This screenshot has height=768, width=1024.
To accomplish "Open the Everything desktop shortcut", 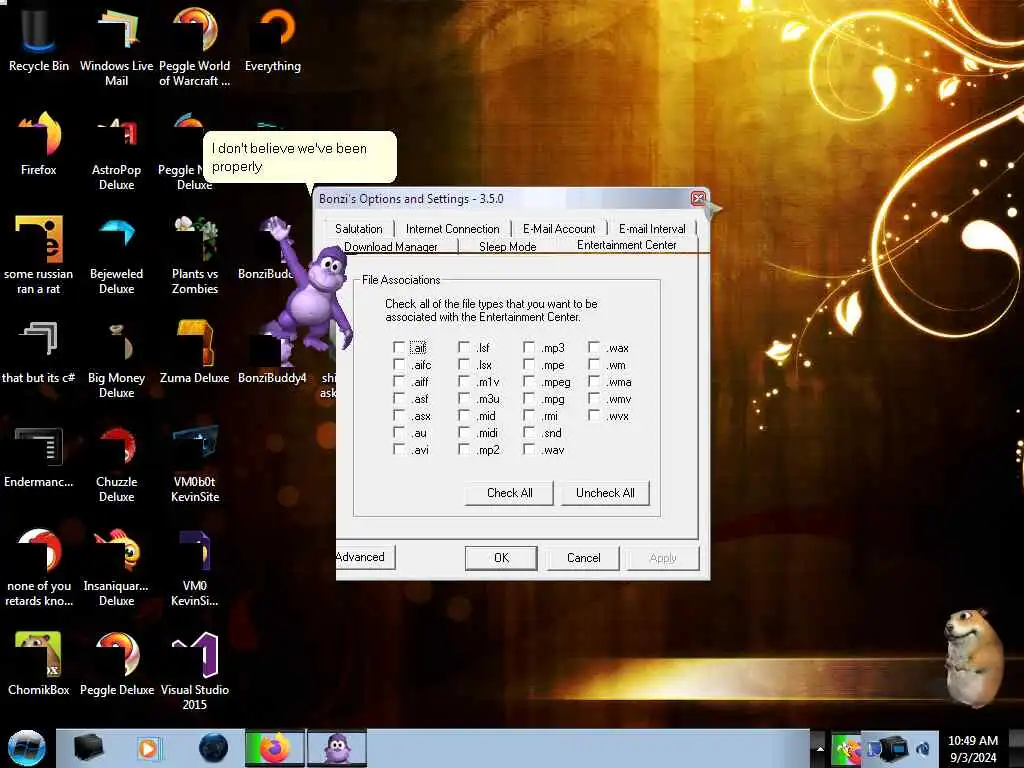I will (x=273, y=40).
